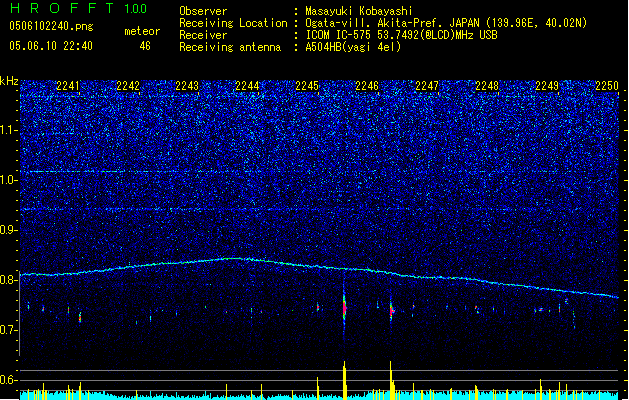Click the date 05.06.10 22:40
629x400 pixels.
[51, 46]
